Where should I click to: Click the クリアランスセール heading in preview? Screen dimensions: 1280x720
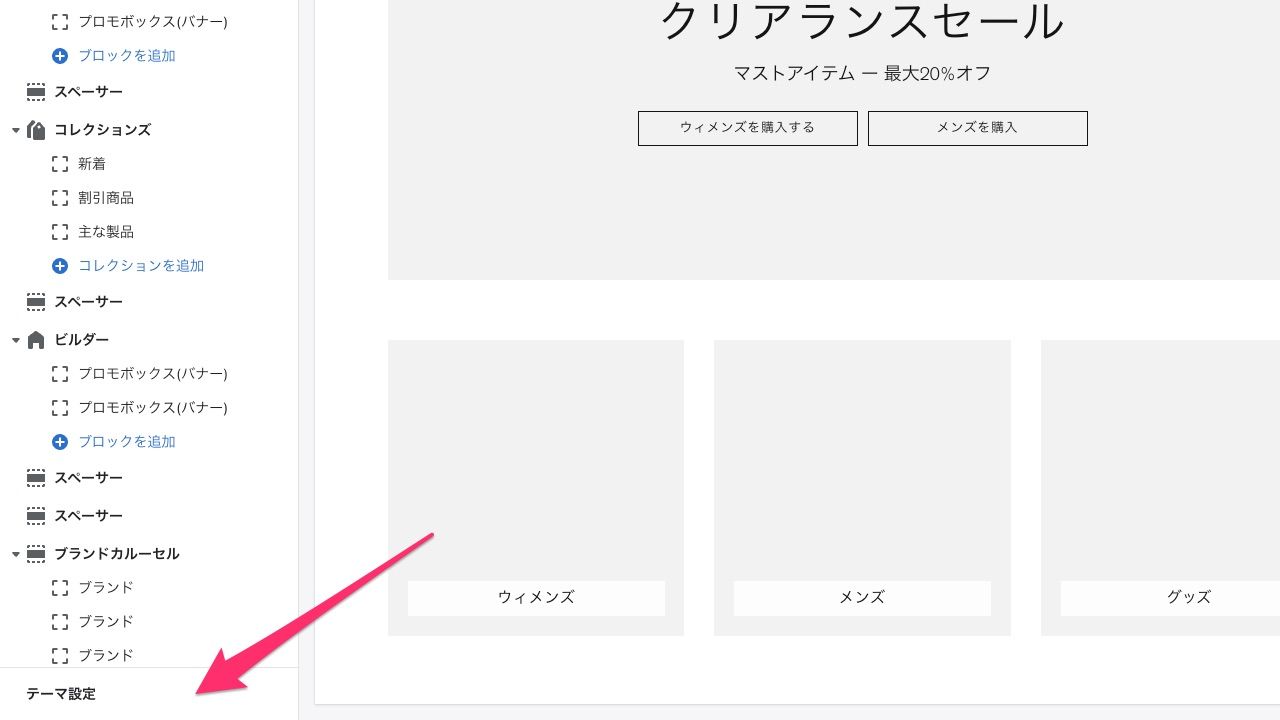(862, 22)
